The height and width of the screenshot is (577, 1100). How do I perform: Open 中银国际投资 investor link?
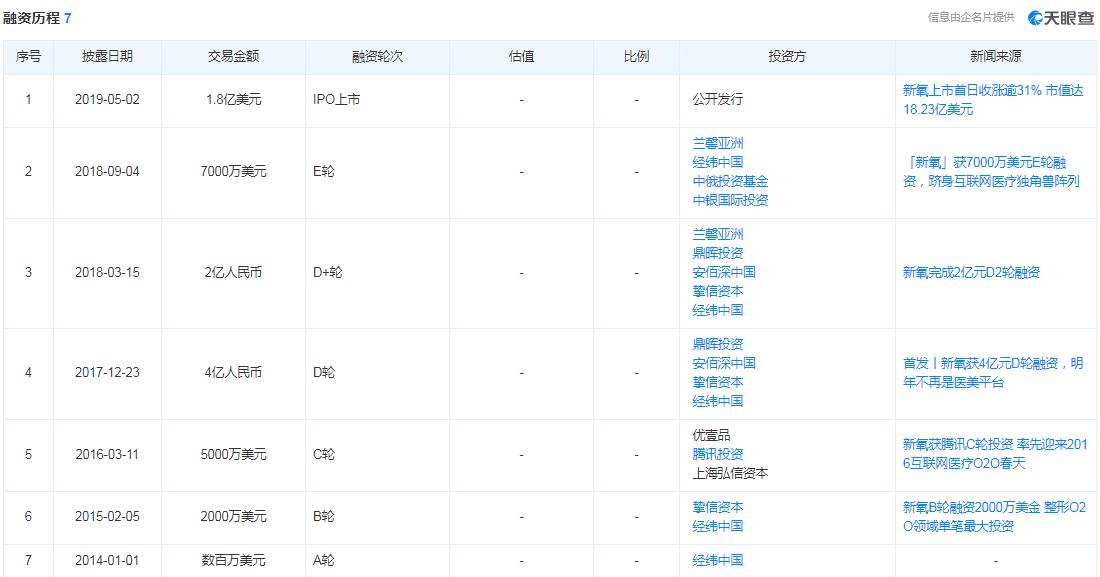[x=730, y=200]
